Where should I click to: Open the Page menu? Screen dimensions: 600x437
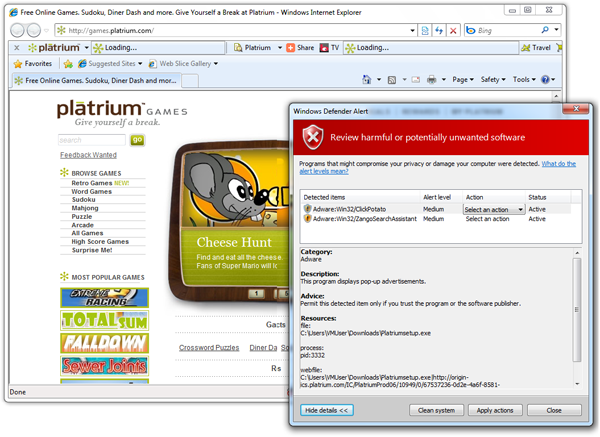pos(463,80)
